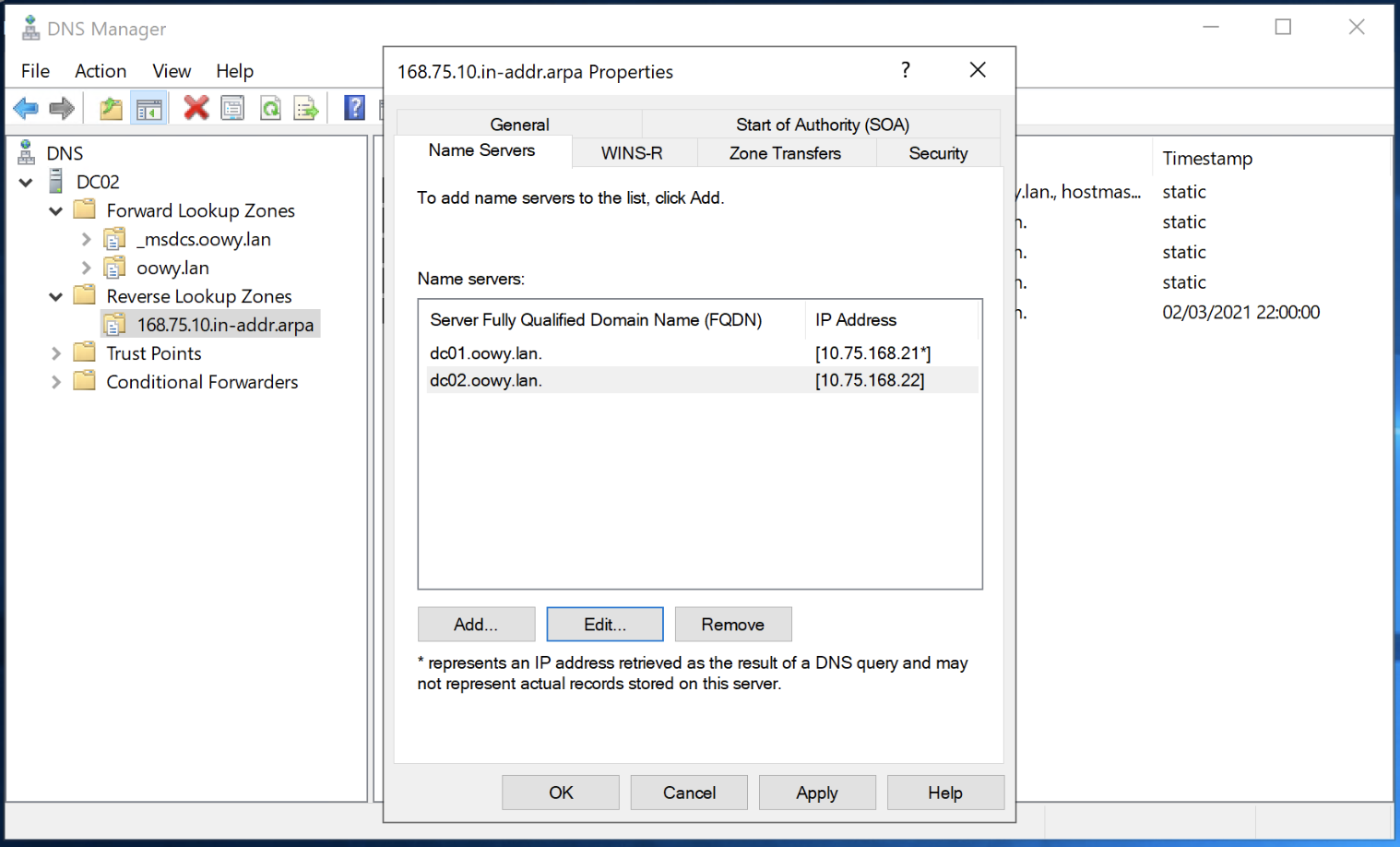Expand the oowy.lan zone node

pyautogui.click(x=86, y=268)
